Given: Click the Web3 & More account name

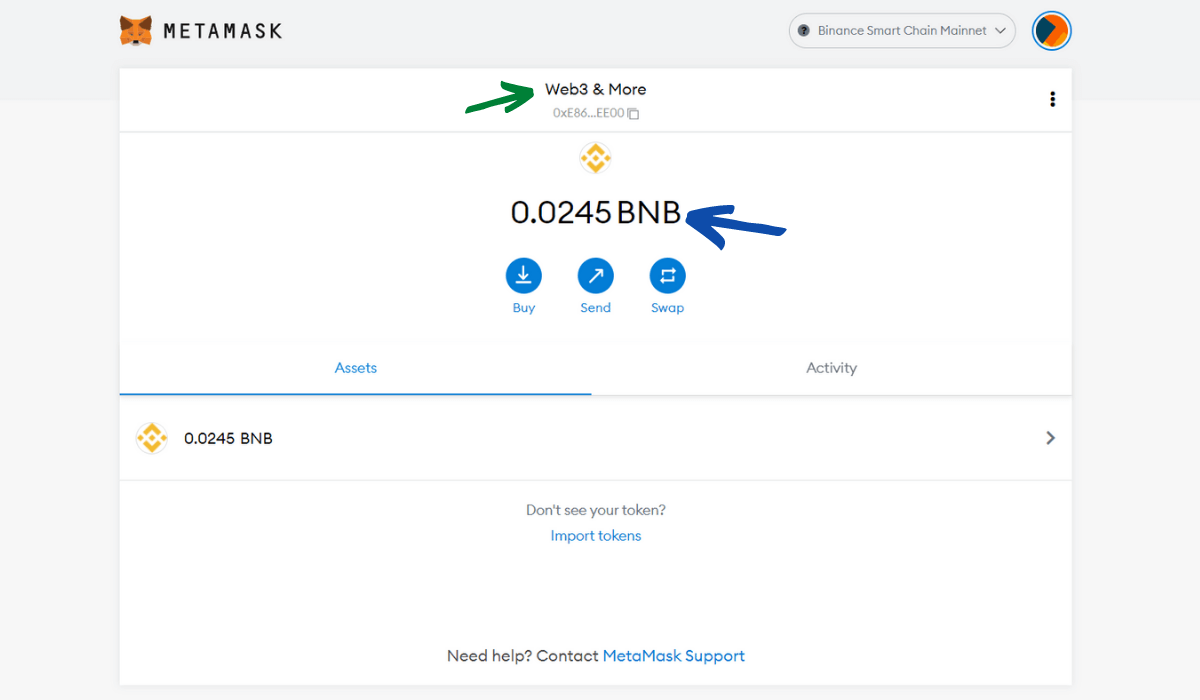Looking at the screenshot, I should [x=596, y=89].
